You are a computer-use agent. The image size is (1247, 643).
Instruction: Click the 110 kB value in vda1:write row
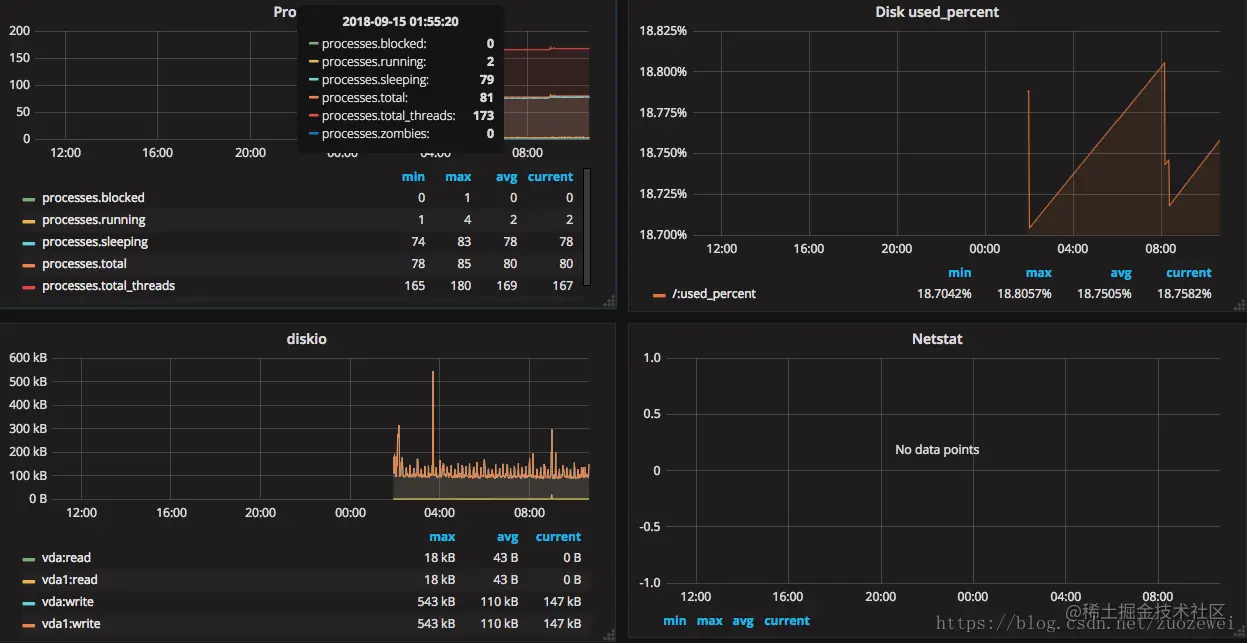coord(499,624)
